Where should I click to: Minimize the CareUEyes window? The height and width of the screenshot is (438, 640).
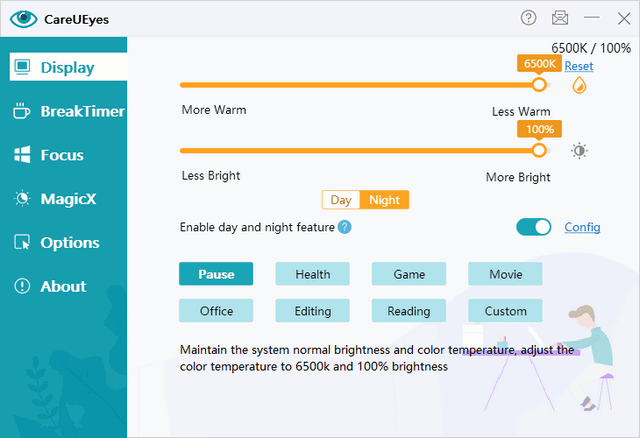point(591,18)
